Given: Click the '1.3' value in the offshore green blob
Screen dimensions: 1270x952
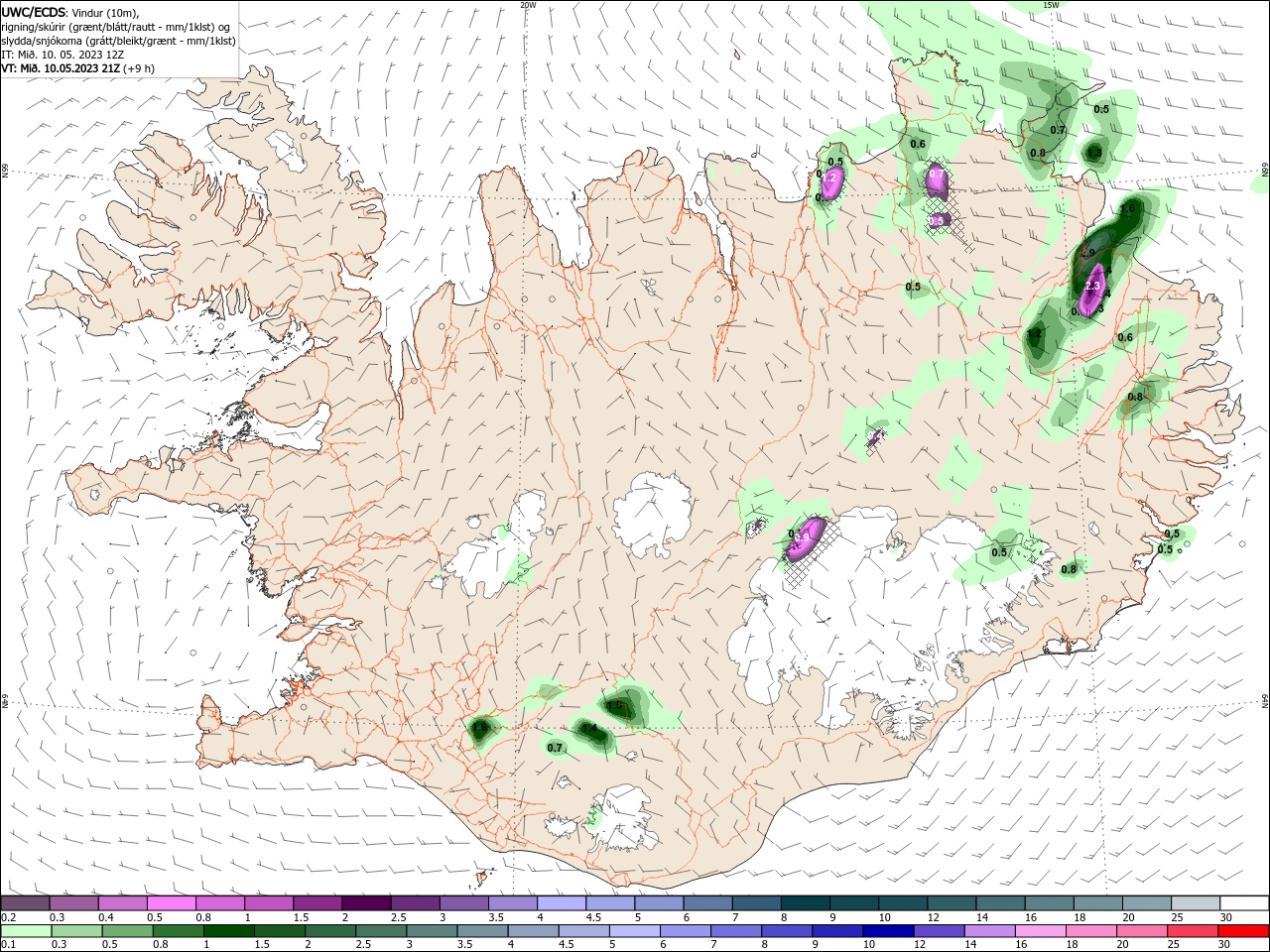Looking at the screenshot, I should [x=1093, y=154].
